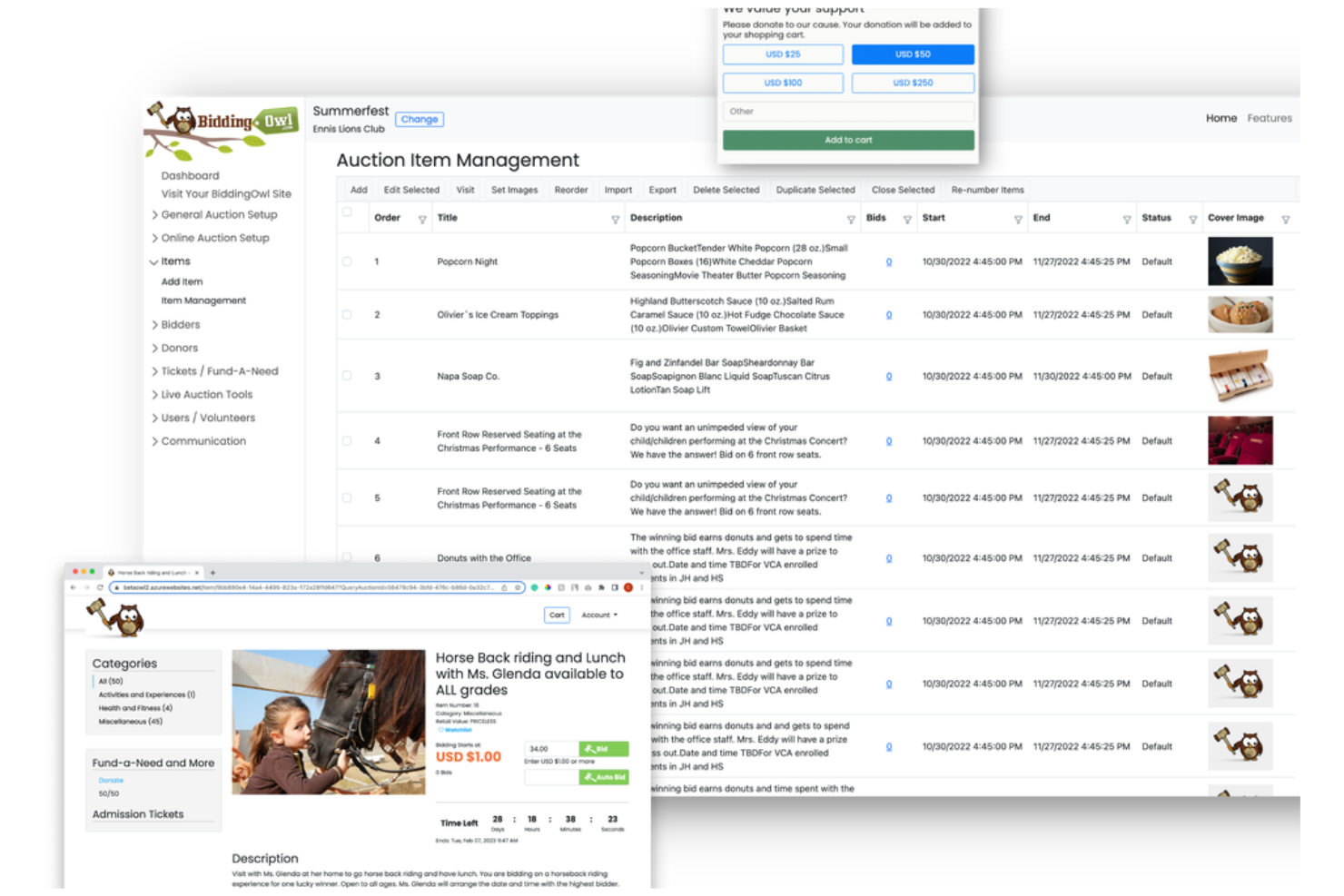Select Re-number Items in the toolbar
1344x896 pixels.
(x=987, y=190)
